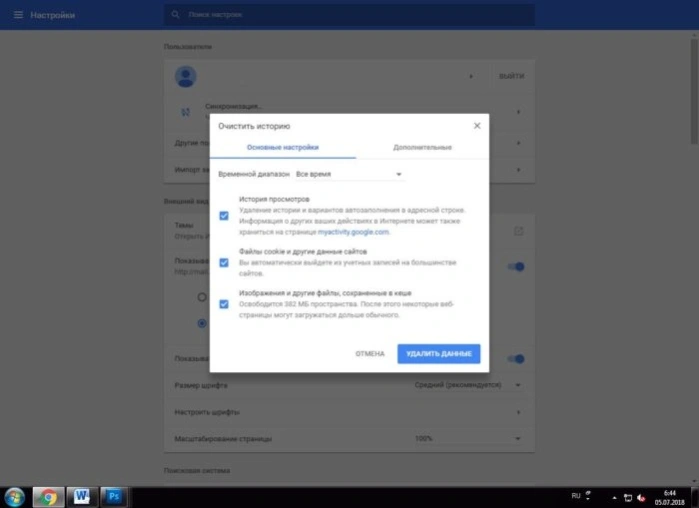The image size is (699, 508).
Task: Switch to the Дополнительные tab
Action: click(x=422, y=147)
